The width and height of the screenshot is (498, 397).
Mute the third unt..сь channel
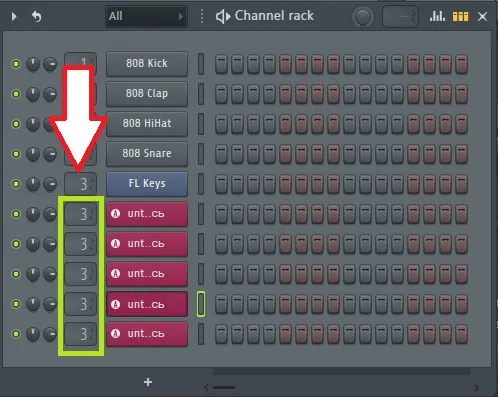(16, 274)
